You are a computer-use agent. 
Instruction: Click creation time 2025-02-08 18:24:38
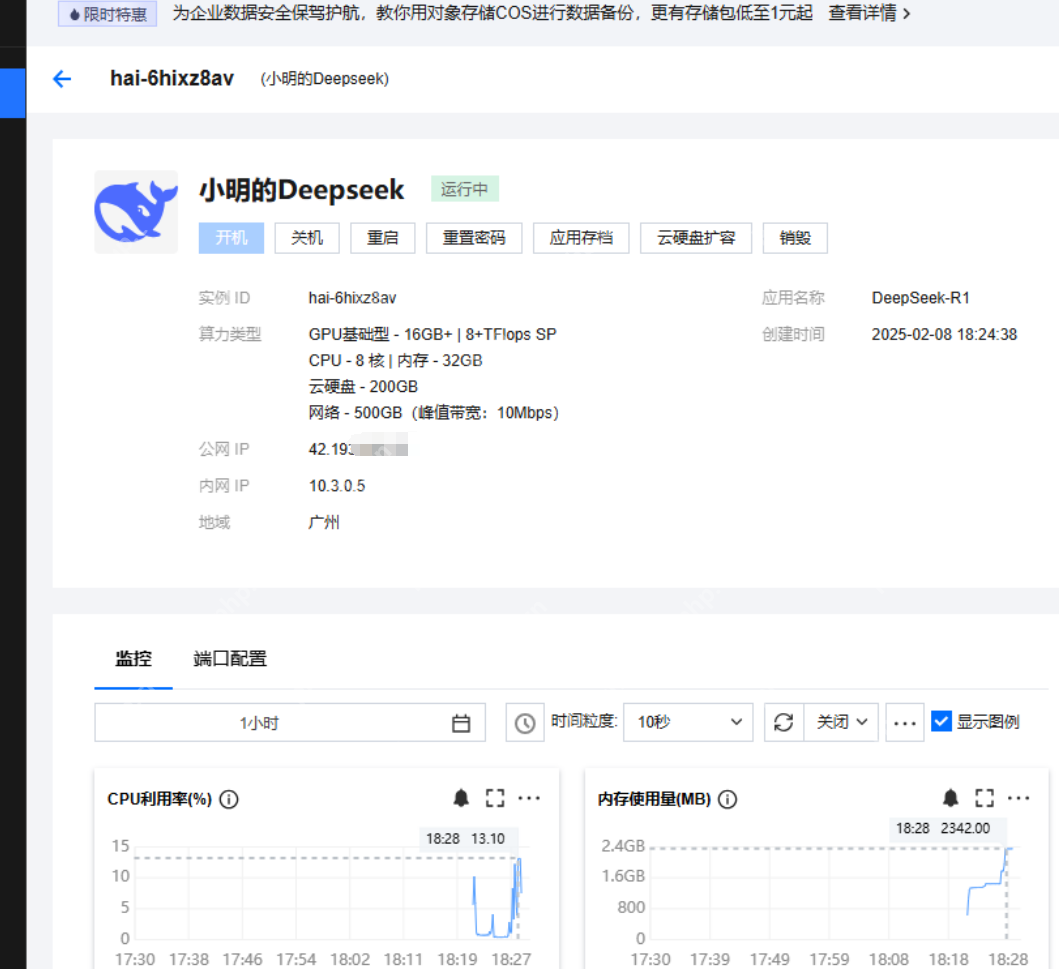pos(944,335)
